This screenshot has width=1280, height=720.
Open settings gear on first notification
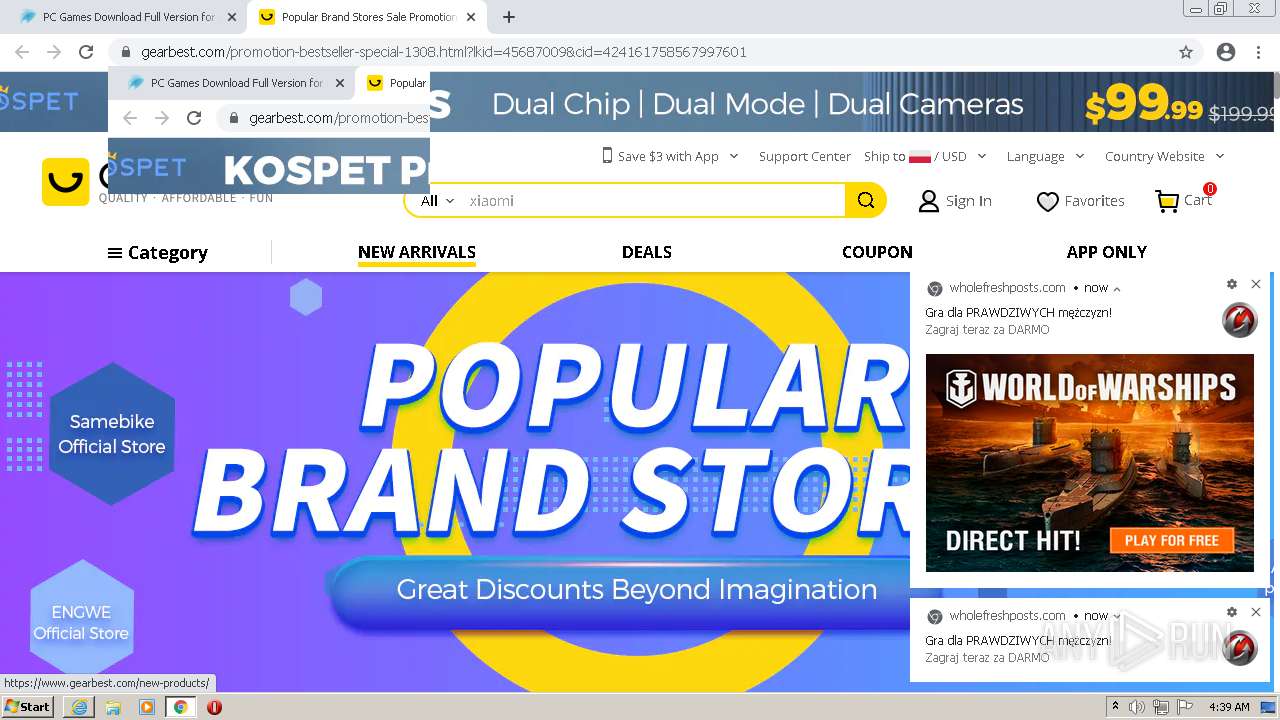coord(1232,284)
